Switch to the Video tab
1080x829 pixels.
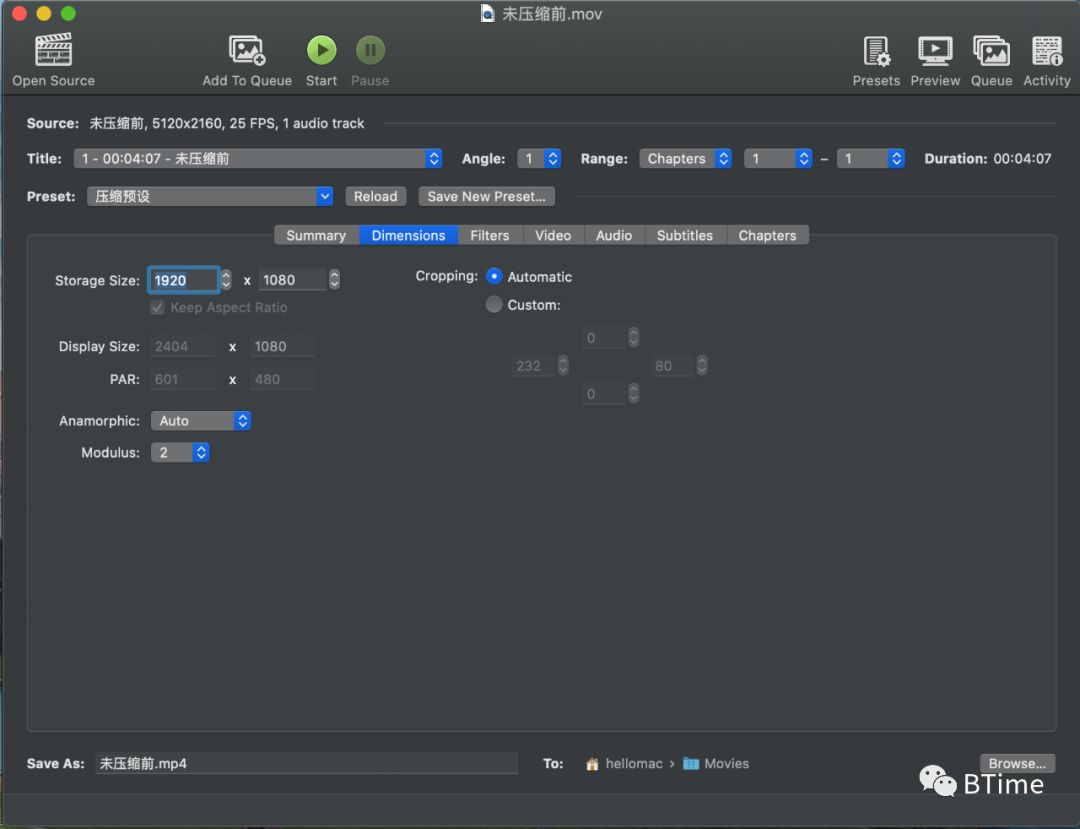[x=553, y=236]
